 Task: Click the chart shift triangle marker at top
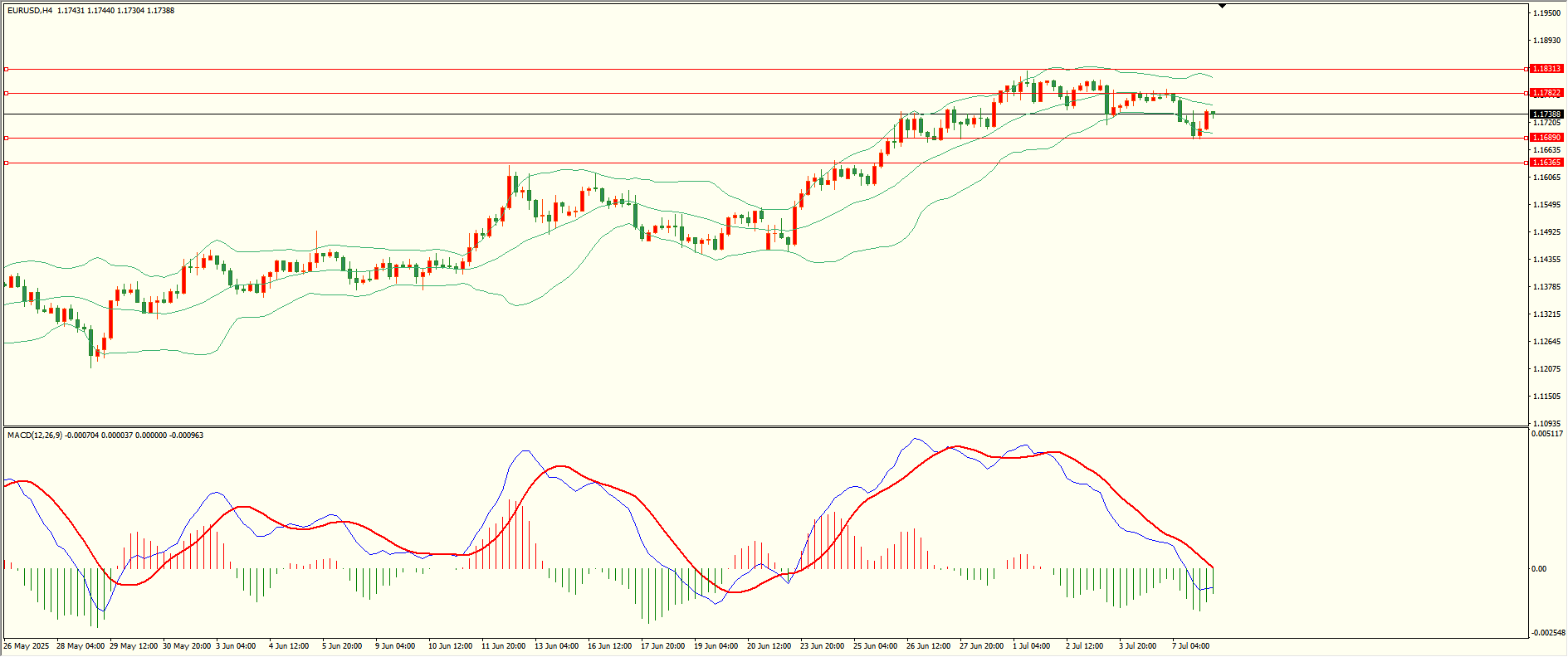point(1222,6)
